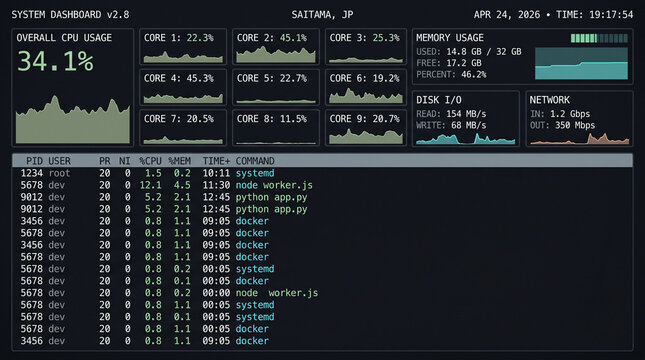This screenshot has width=645, height=360.
Task: Click the CORE 8 panel at 11.5%
Action: point(276,128)
